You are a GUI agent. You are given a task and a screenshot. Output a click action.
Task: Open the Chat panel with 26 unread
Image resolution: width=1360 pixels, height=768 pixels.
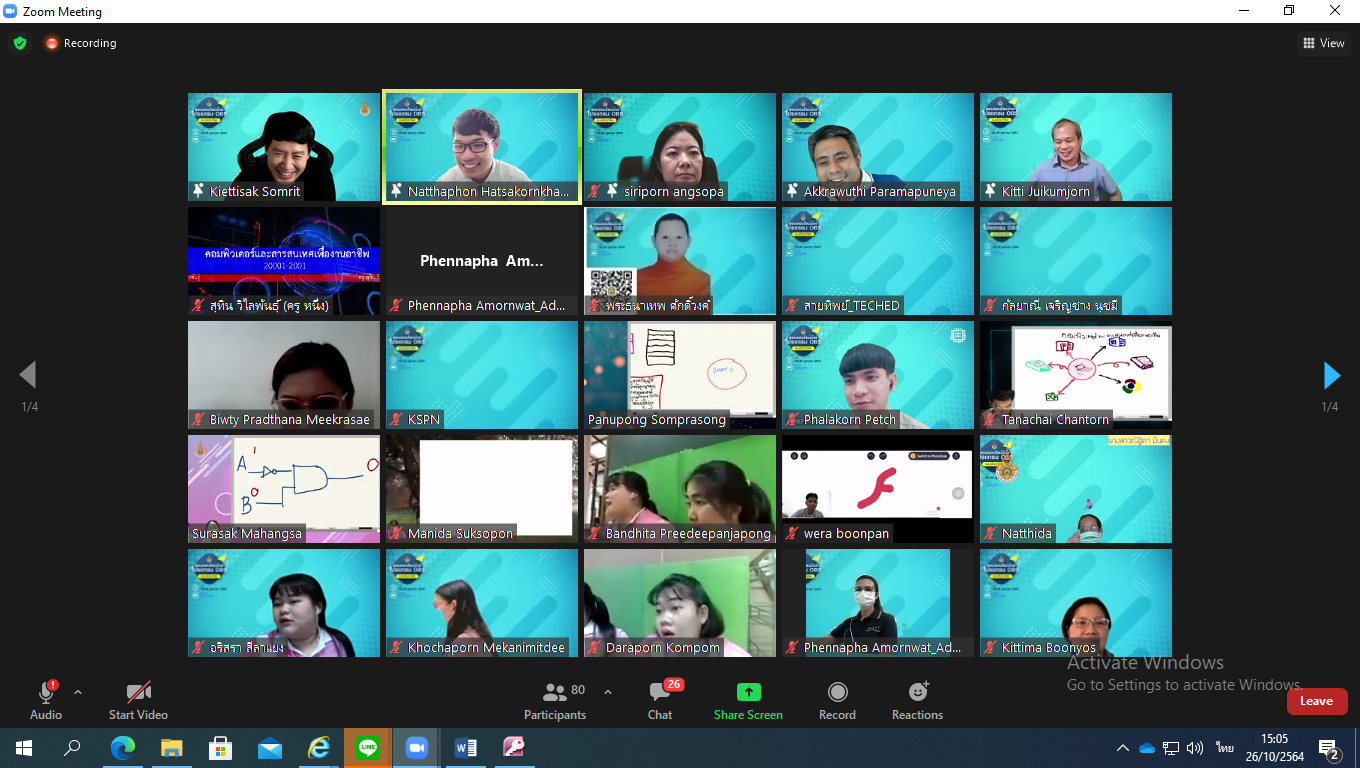pyautogui.click(x=660, y=701)
